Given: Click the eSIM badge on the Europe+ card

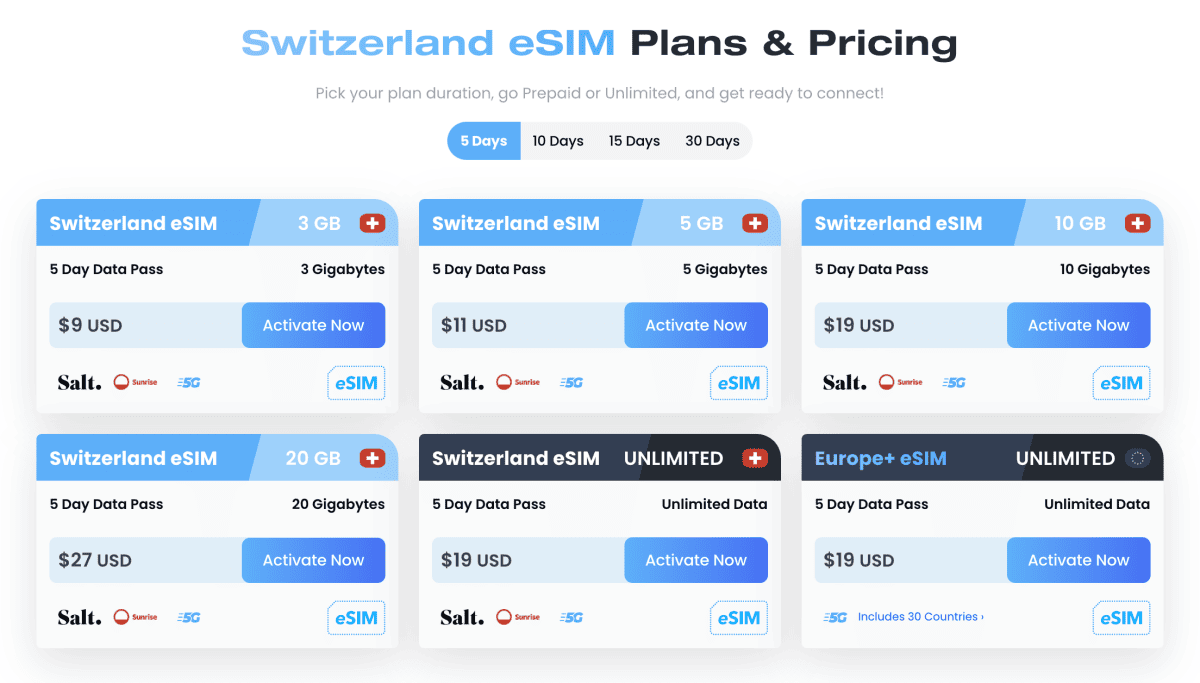Looking at the screenshot, I should coord(1121,618).
